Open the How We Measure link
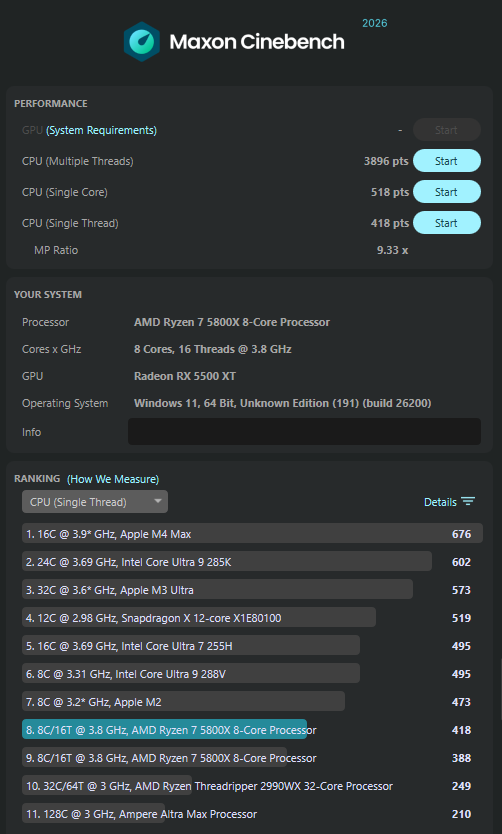Viewport: 502px width, 834px height. coord(113,479)
